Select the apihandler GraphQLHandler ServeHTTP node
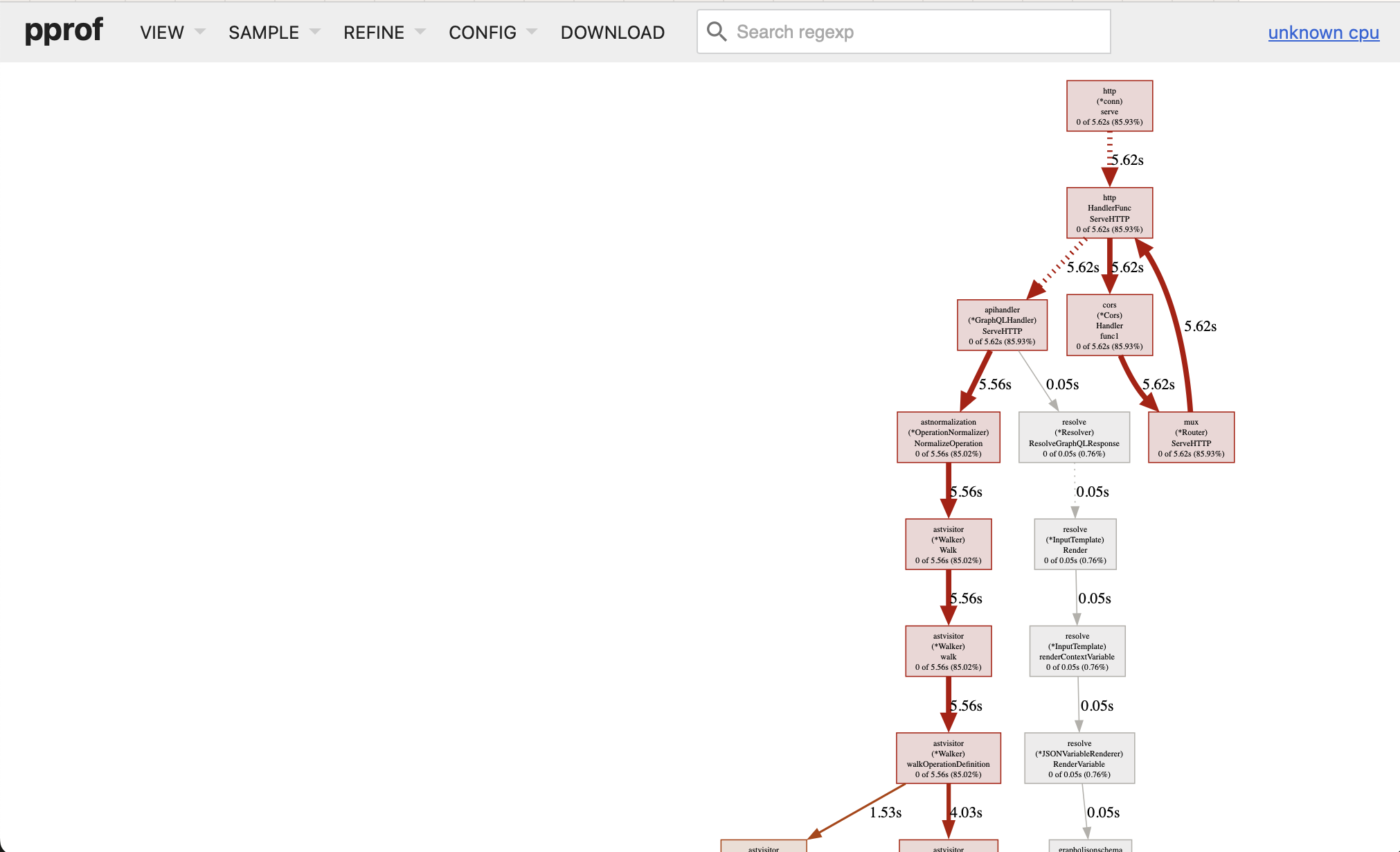 [1002, 326]
